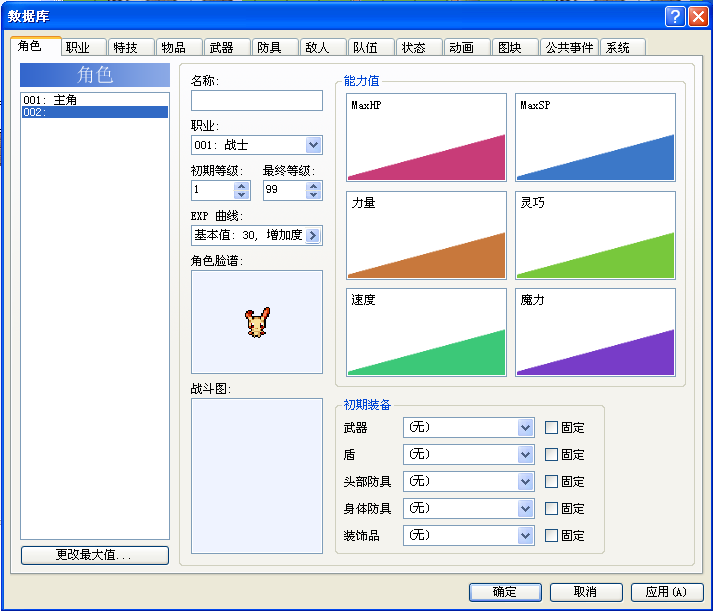Check 固定 for the 头部防具 slot
The image size is (713, 611).
pyautogui.click(x=551, y=481)
